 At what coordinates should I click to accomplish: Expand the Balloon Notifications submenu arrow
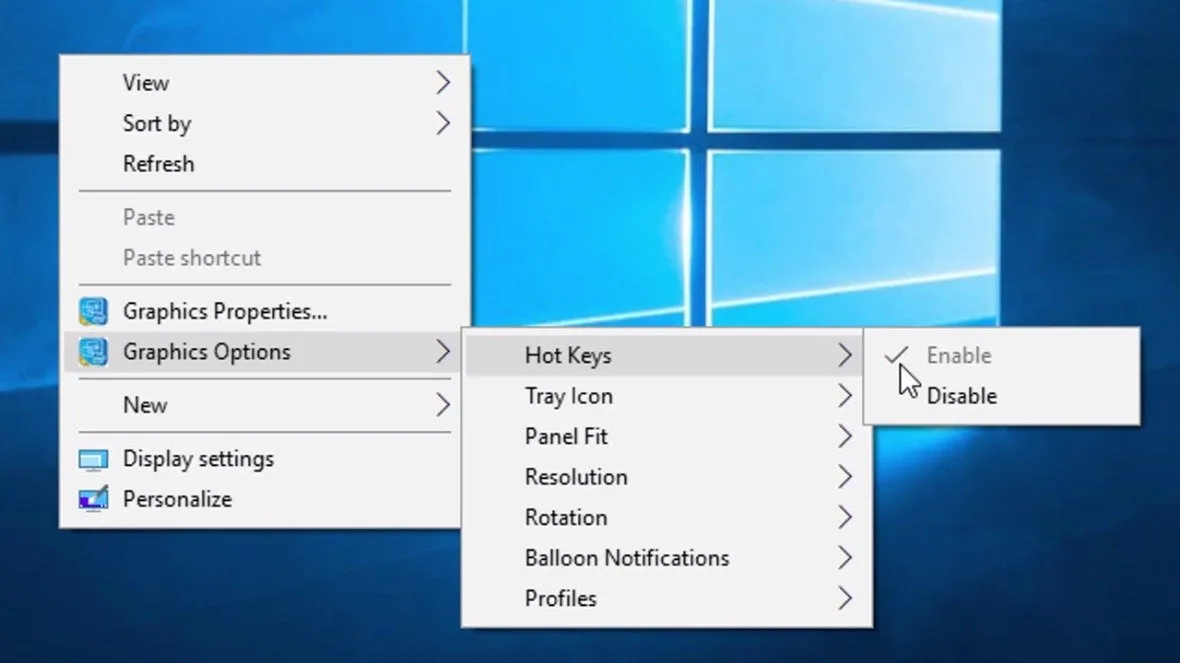[x=844, y=558]
